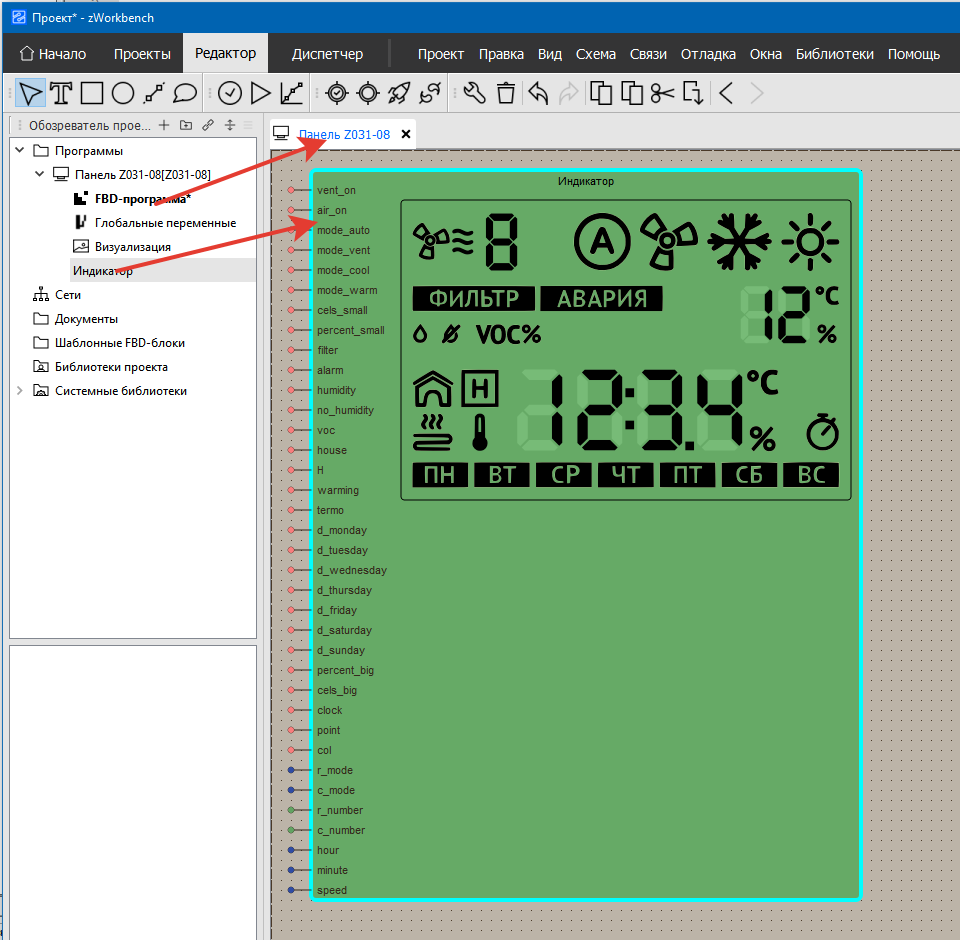960x940 pixels.
Task: Click the play triangle toolbar icon
Action: pyautogui.click(x=261, y=94)
